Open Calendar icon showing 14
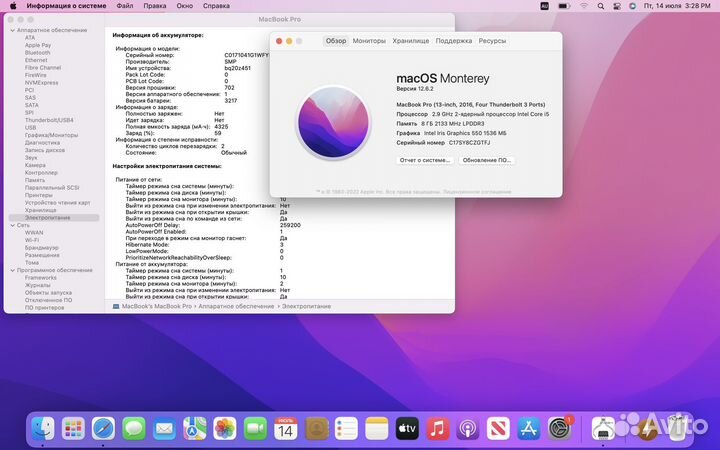This screenshot has height=450, width=720. [x=286, y=429]
